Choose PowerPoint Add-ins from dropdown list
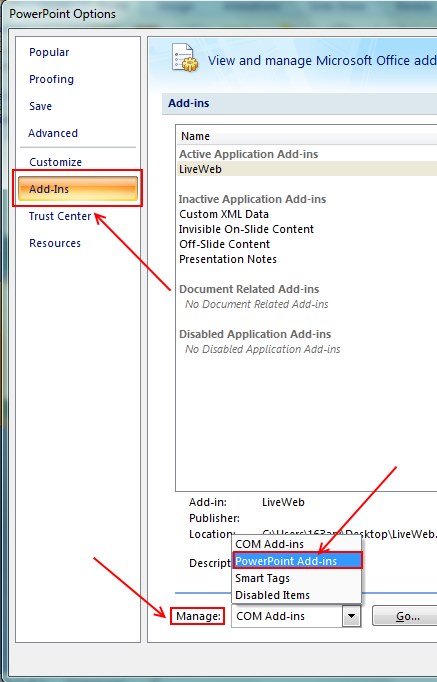The image size is (437, 682). (x=297, y=561)
